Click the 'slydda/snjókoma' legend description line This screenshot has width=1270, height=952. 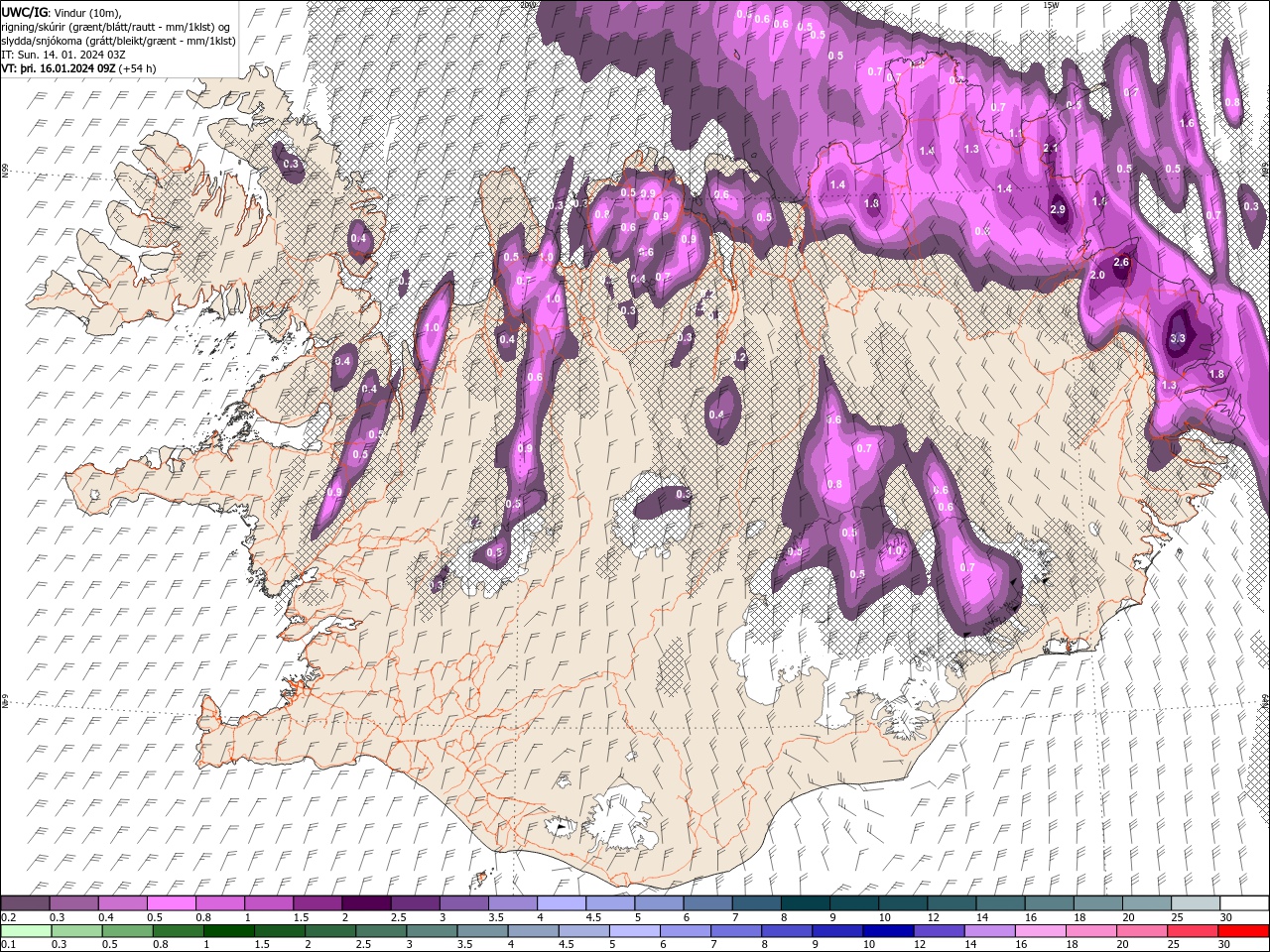tap(118, 41)
